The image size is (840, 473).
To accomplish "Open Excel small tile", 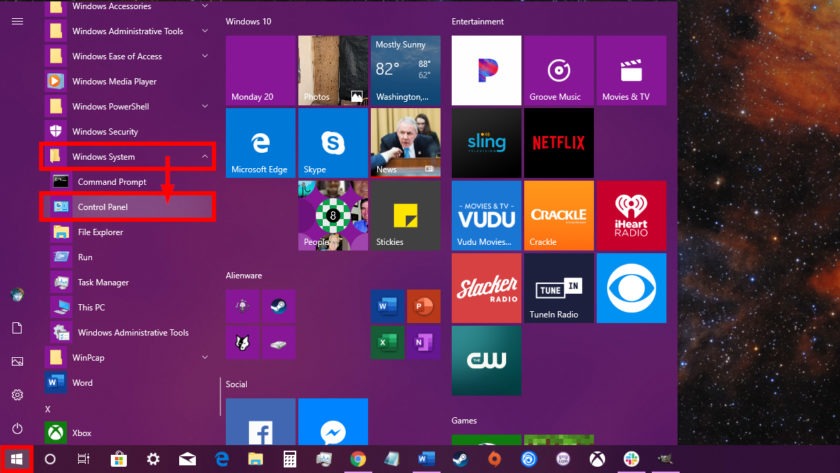I will point(387,342).
